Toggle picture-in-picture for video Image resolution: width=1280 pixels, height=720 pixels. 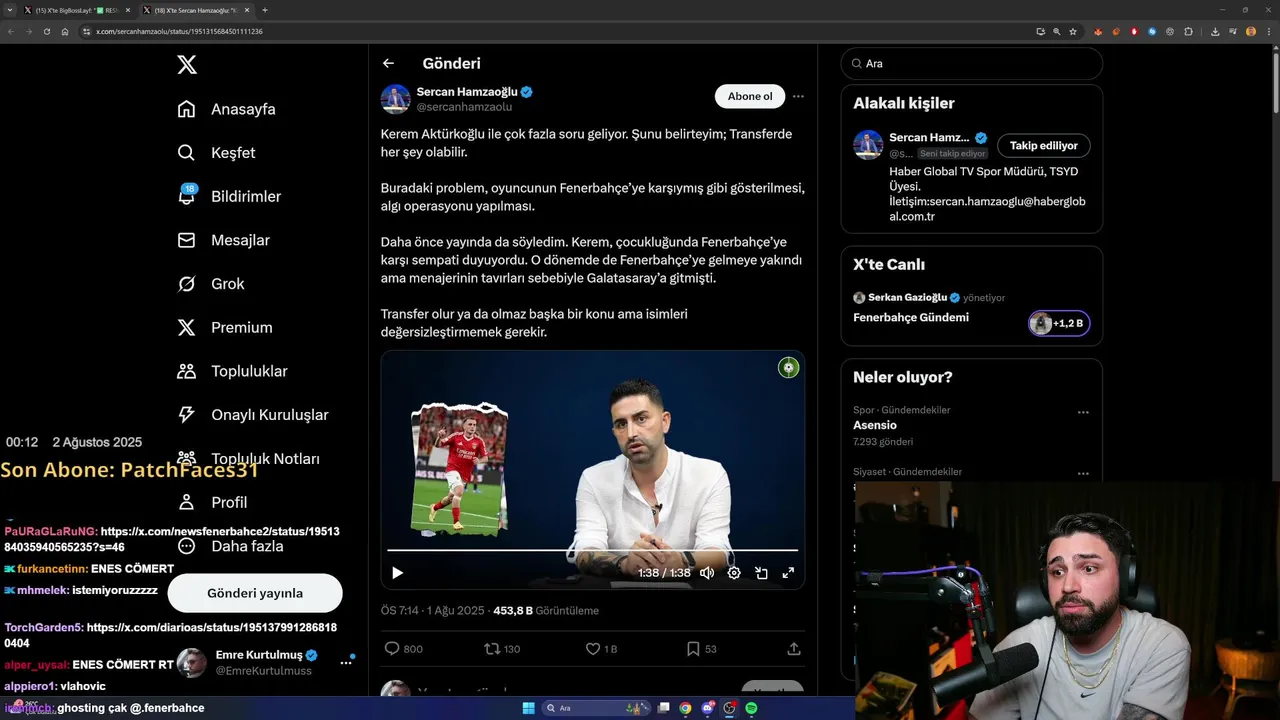click(x=761, y=573)
